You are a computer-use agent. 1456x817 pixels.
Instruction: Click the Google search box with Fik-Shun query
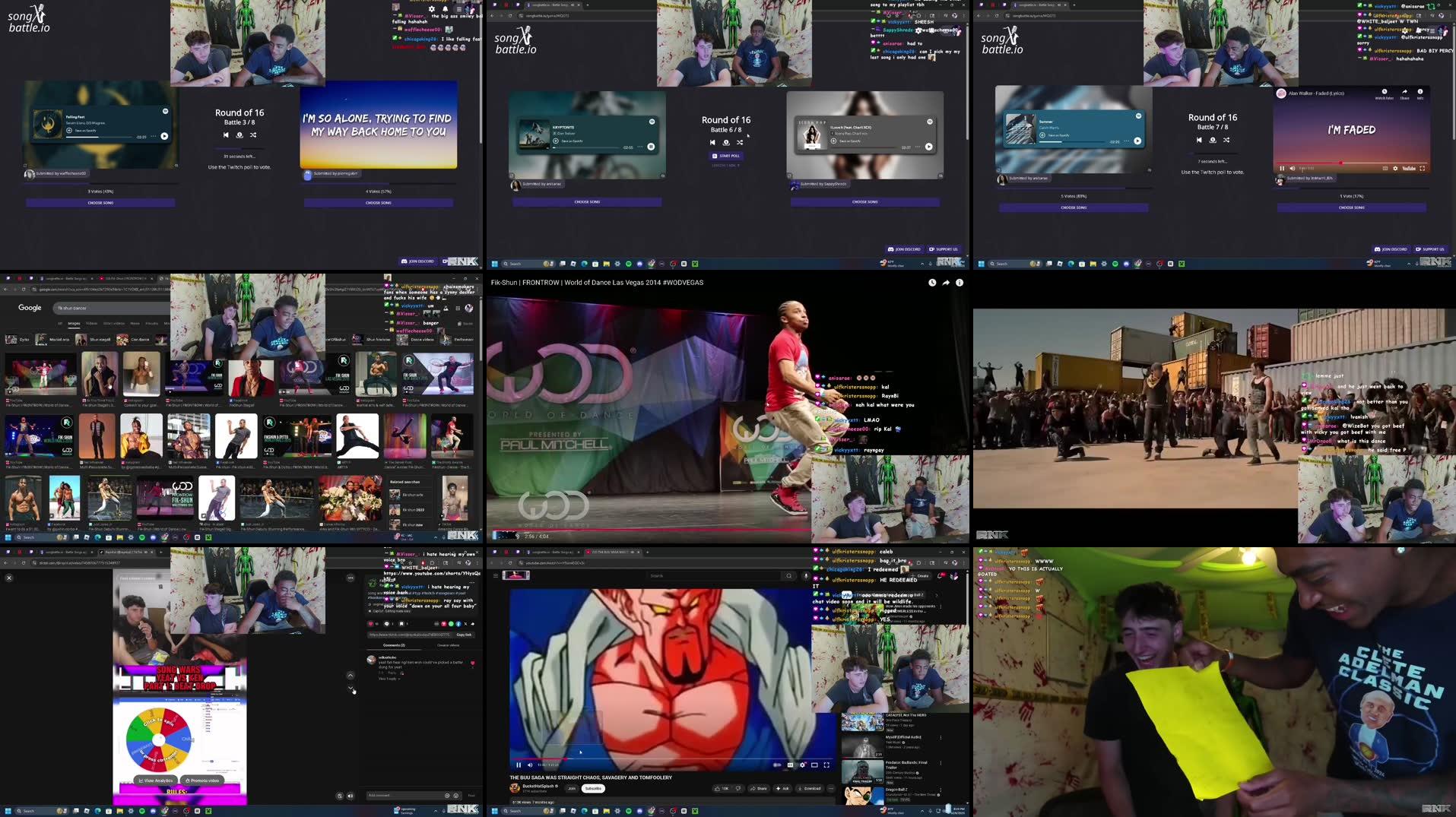point(114,308)
